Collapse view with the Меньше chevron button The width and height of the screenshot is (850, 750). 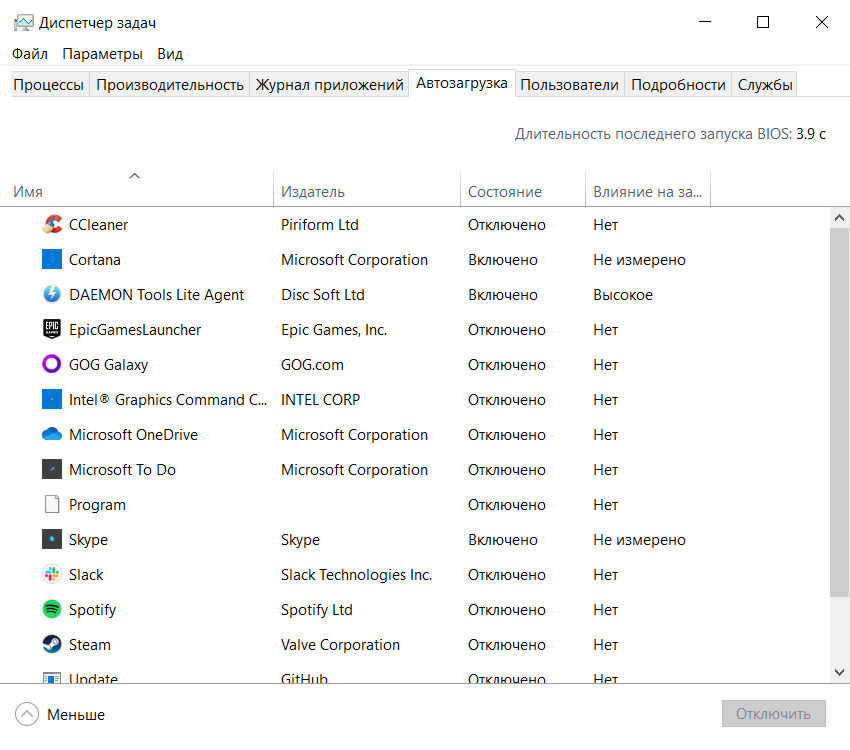27,714
